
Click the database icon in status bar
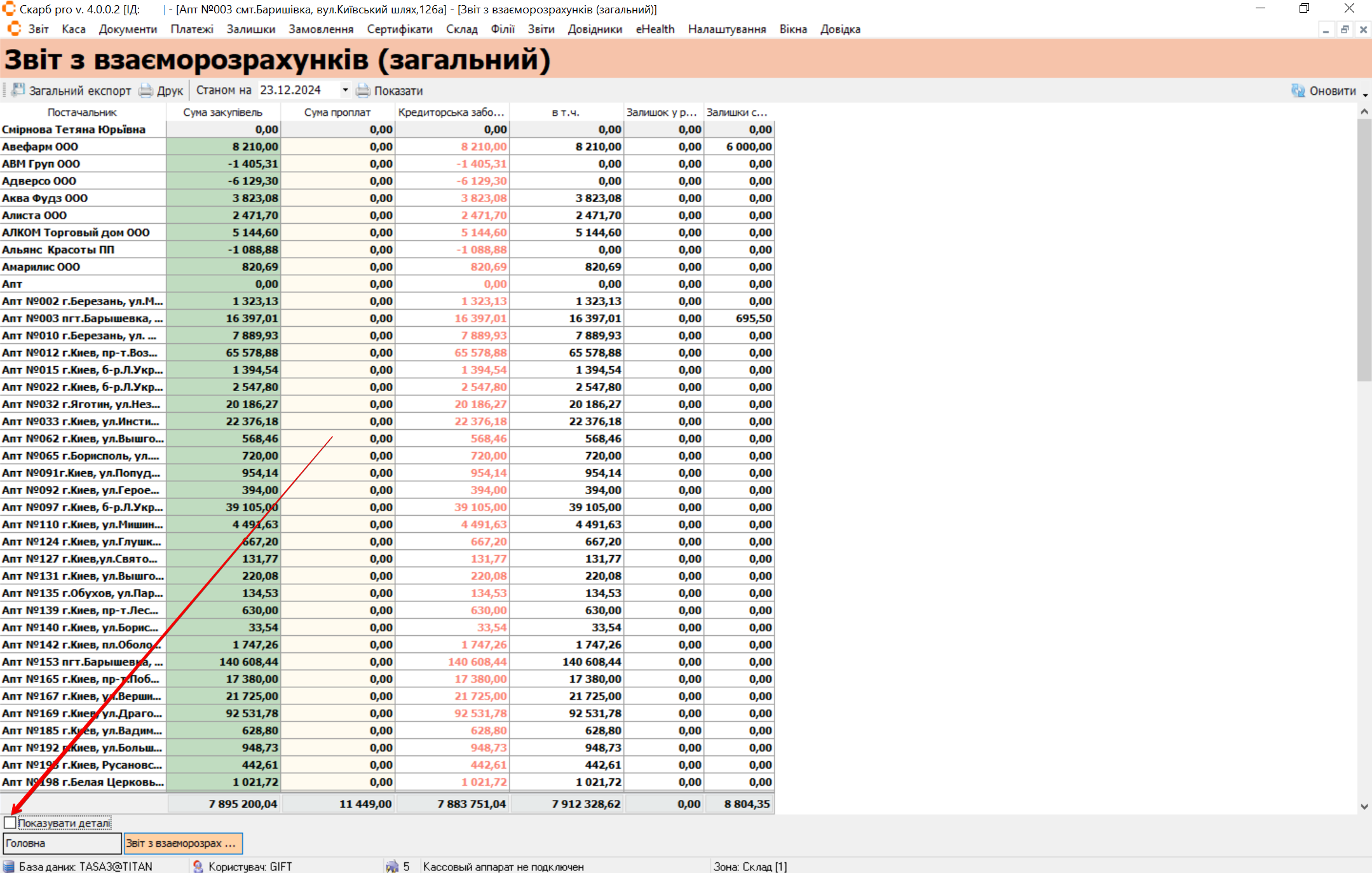click(x=9, y=866)
